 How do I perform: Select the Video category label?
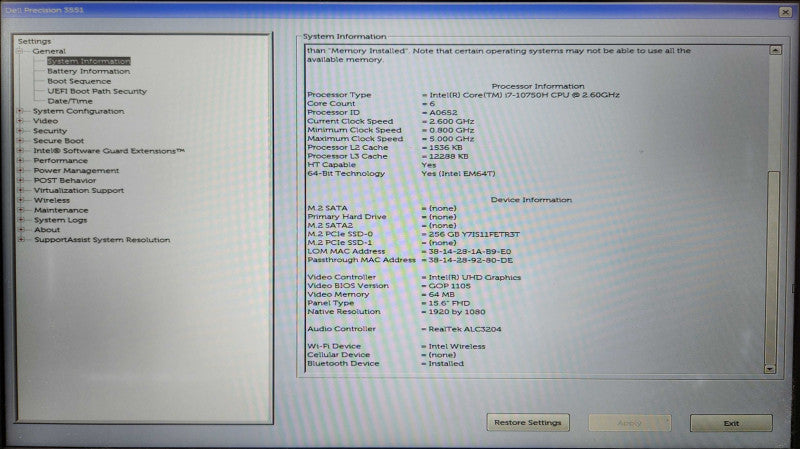click(45, 121)
